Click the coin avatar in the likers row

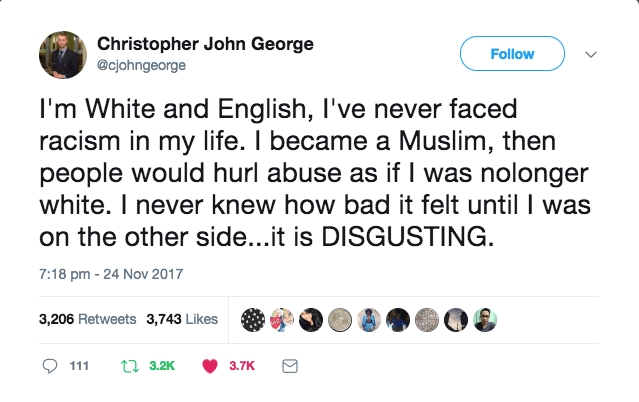coord(341,320)
